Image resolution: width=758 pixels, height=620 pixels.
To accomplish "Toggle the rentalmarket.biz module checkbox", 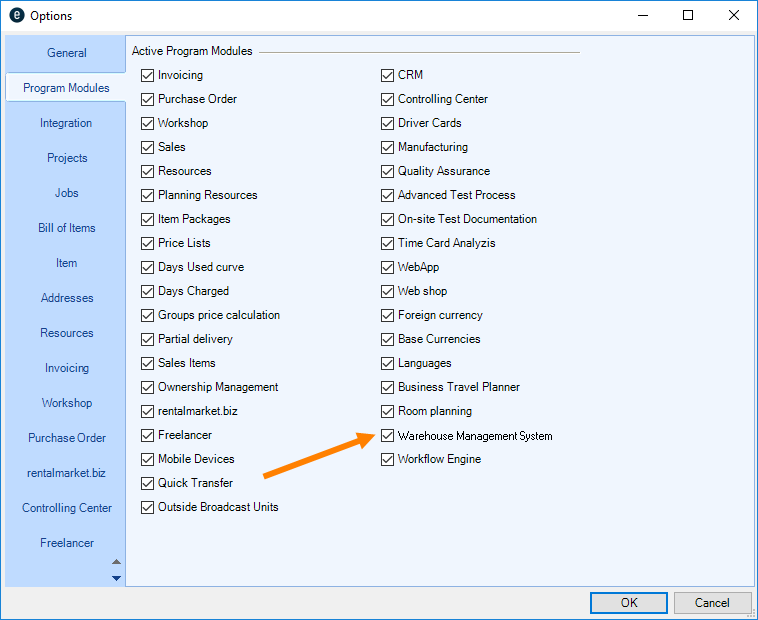I will pos(148,412).
